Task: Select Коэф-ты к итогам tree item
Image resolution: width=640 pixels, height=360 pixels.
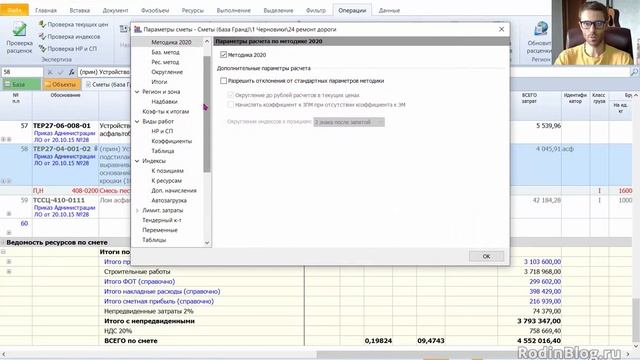Action: pos(166,111)
